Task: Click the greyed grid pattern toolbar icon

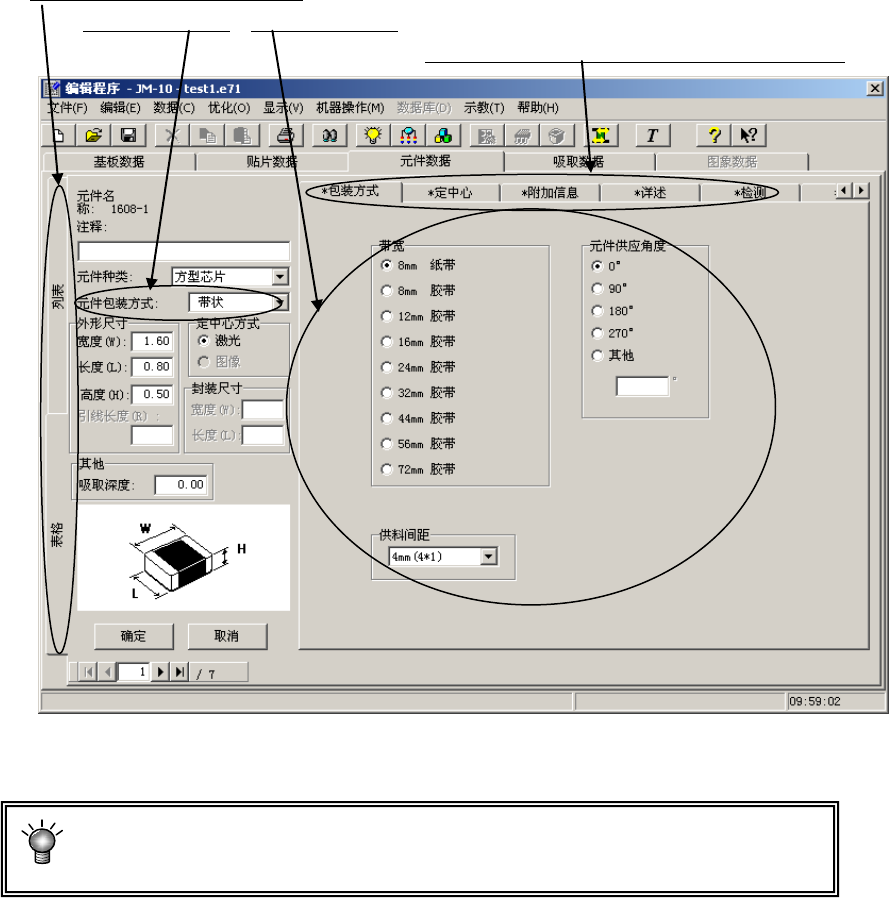Action: click(486, 135)
